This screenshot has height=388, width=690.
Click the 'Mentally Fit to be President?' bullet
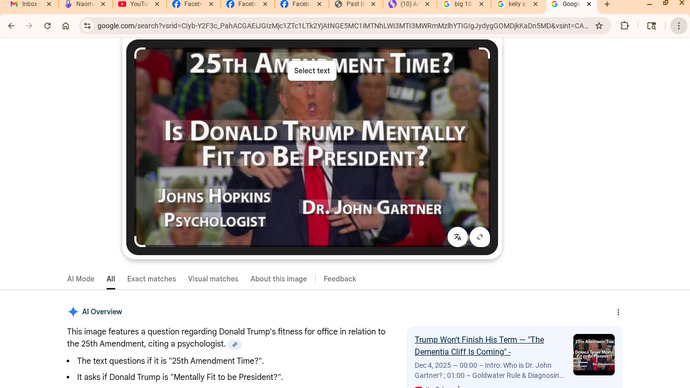[180, 377]
